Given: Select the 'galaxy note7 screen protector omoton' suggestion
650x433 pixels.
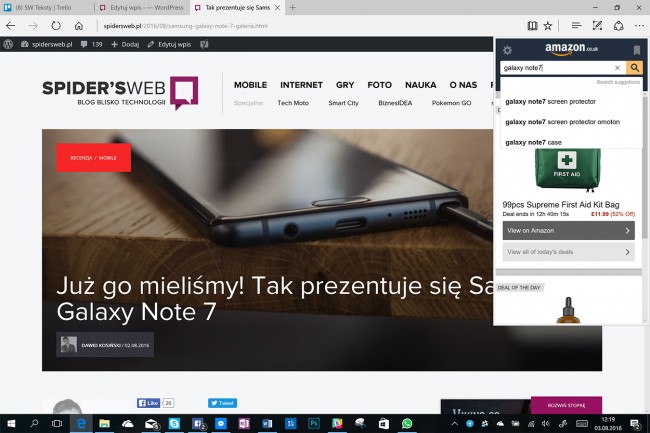Looking at the screenshot, I should [571, 122].
